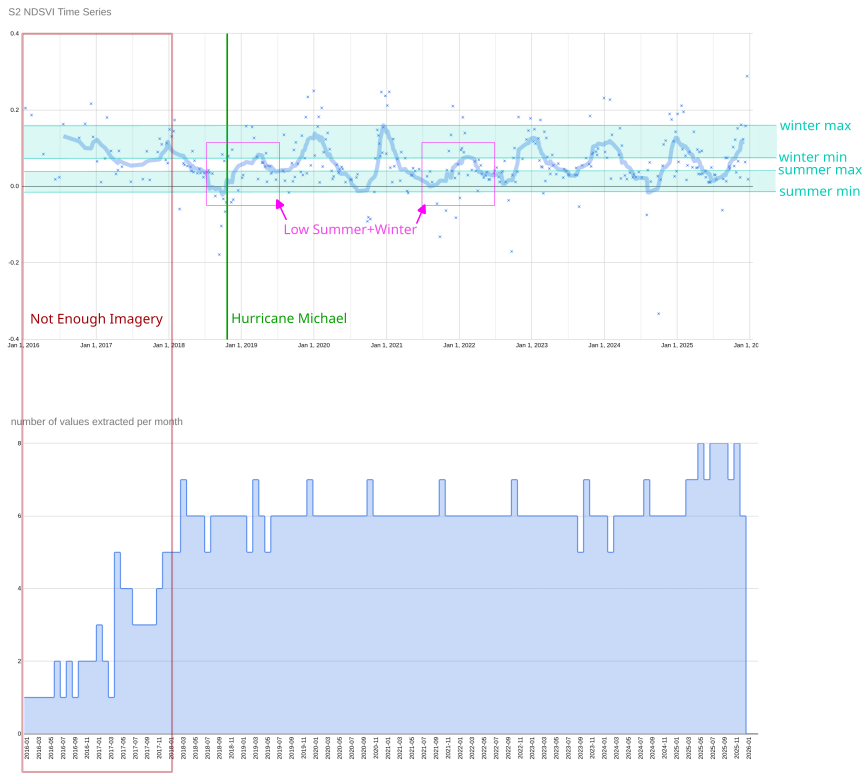Click the 'Hurricane Michael' annotation label
The height and width of the screenshot is (773, 862).
pos(289,318)
